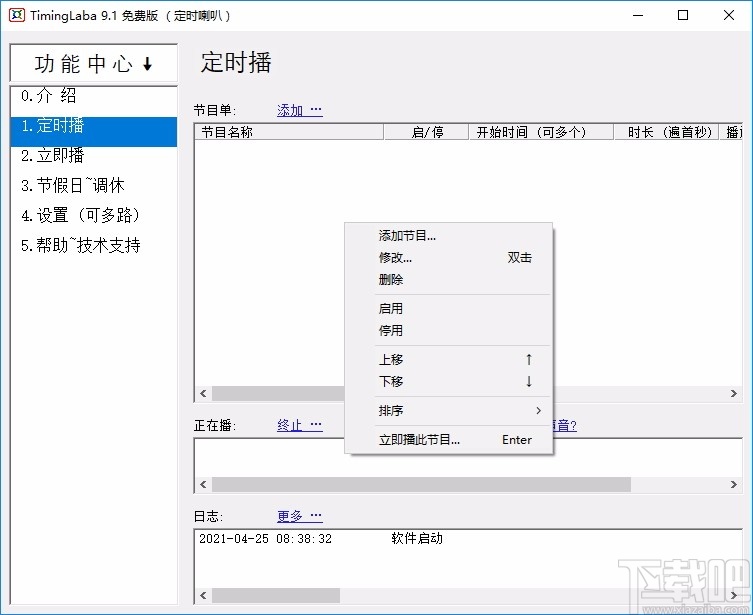The width and height of the screenshot is (753, 615).
Task: Open the 功能中心 dropdown header
Action: (94, 63)
